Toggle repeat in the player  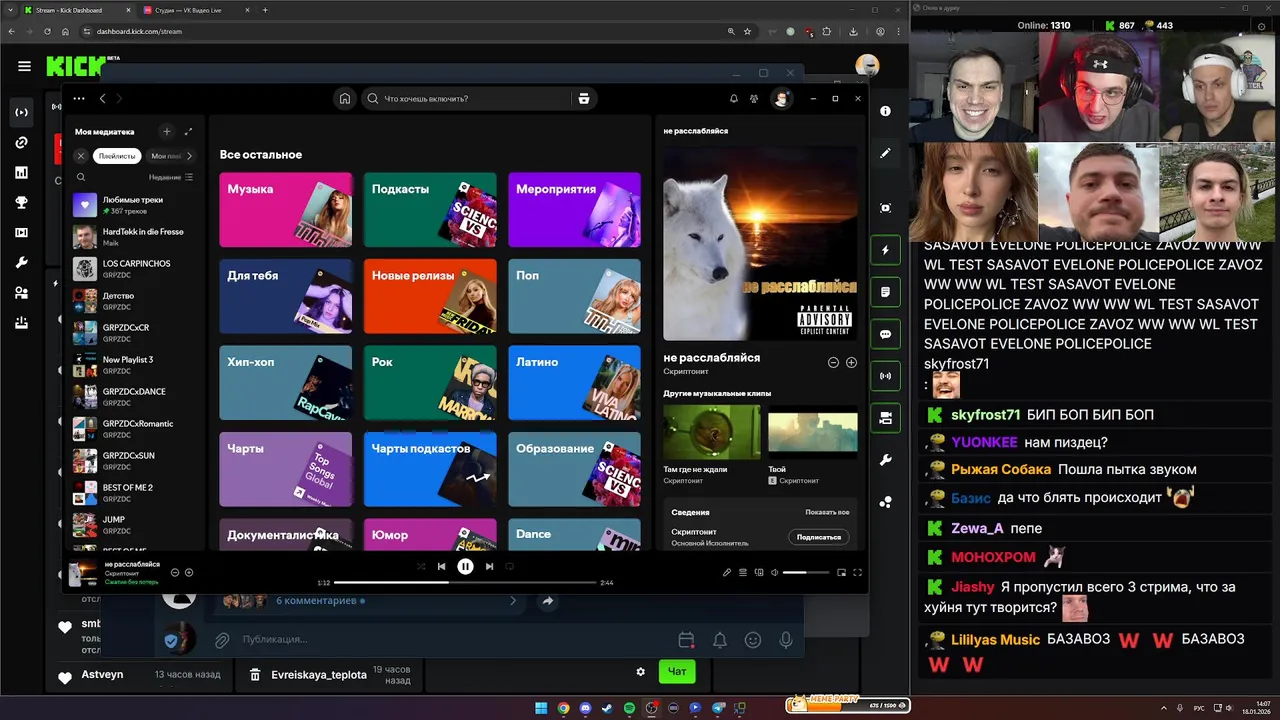pos(509,566)
